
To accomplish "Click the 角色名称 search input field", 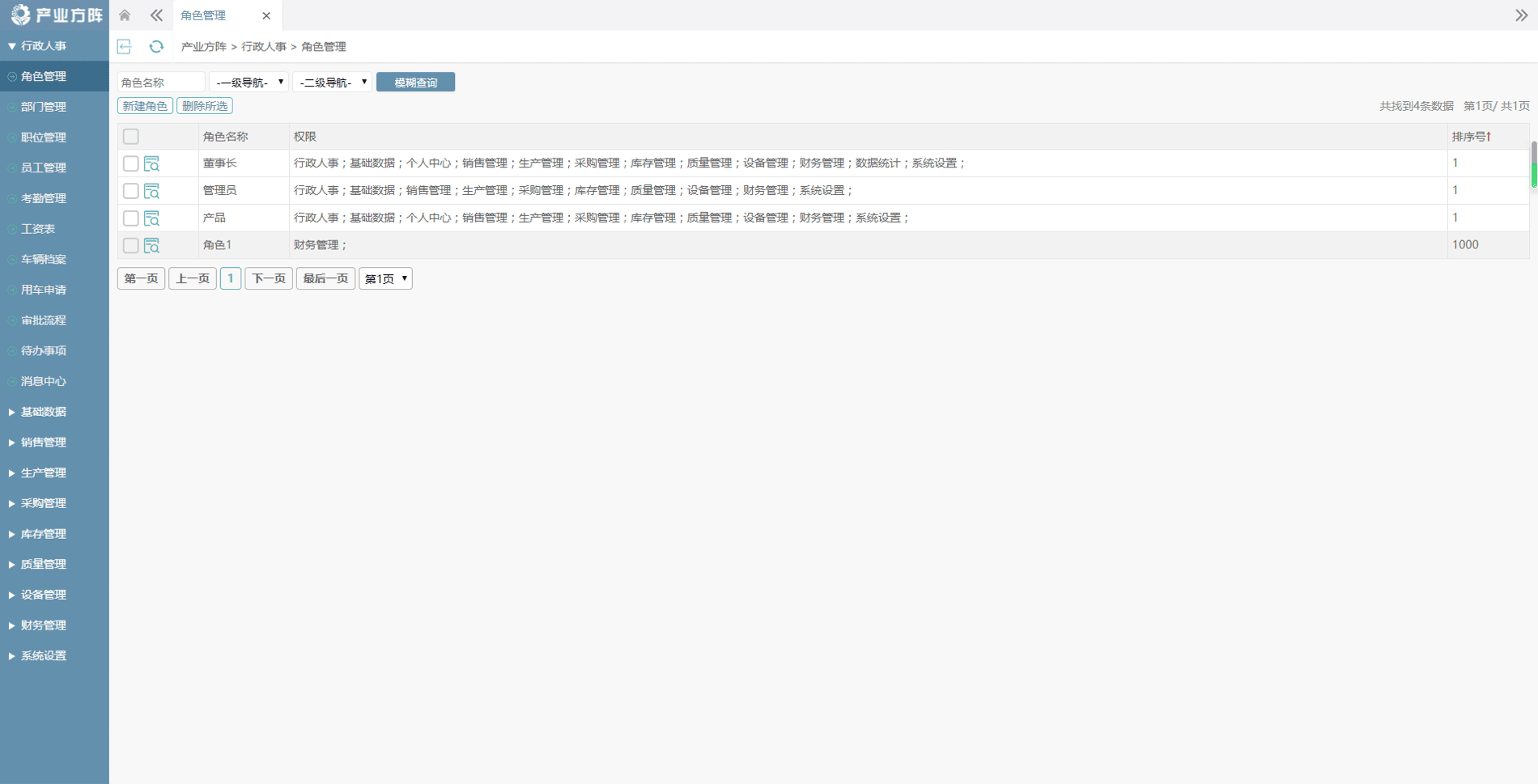I will [161, 83].
